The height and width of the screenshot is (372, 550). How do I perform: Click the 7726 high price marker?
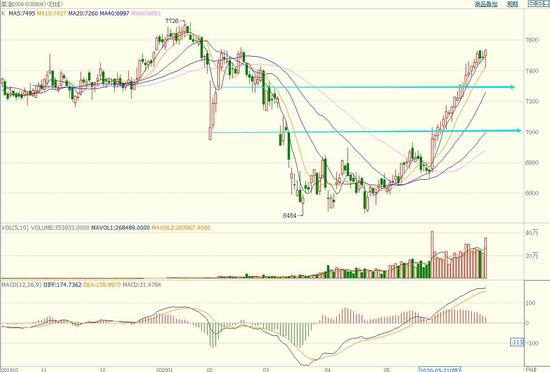(172, 21)
